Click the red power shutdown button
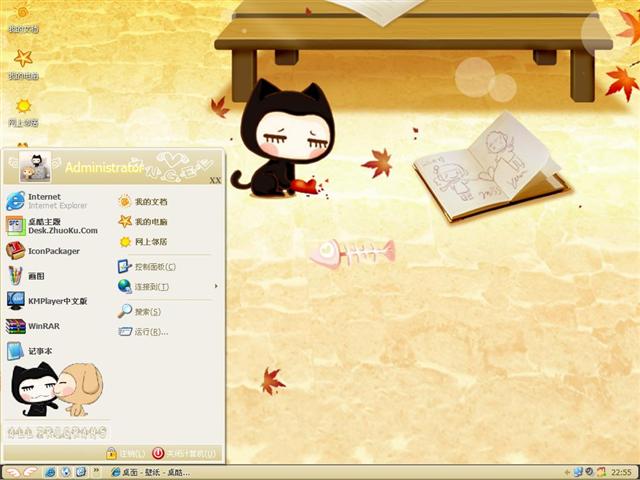640x480 pixels. 183,453
